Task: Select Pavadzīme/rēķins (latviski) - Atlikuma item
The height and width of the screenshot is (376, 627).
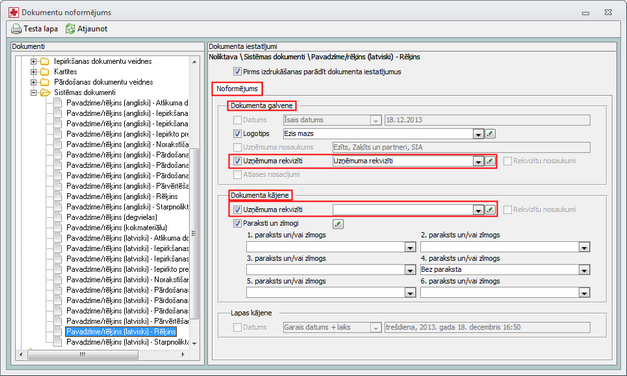Action: tap(128, 238)
